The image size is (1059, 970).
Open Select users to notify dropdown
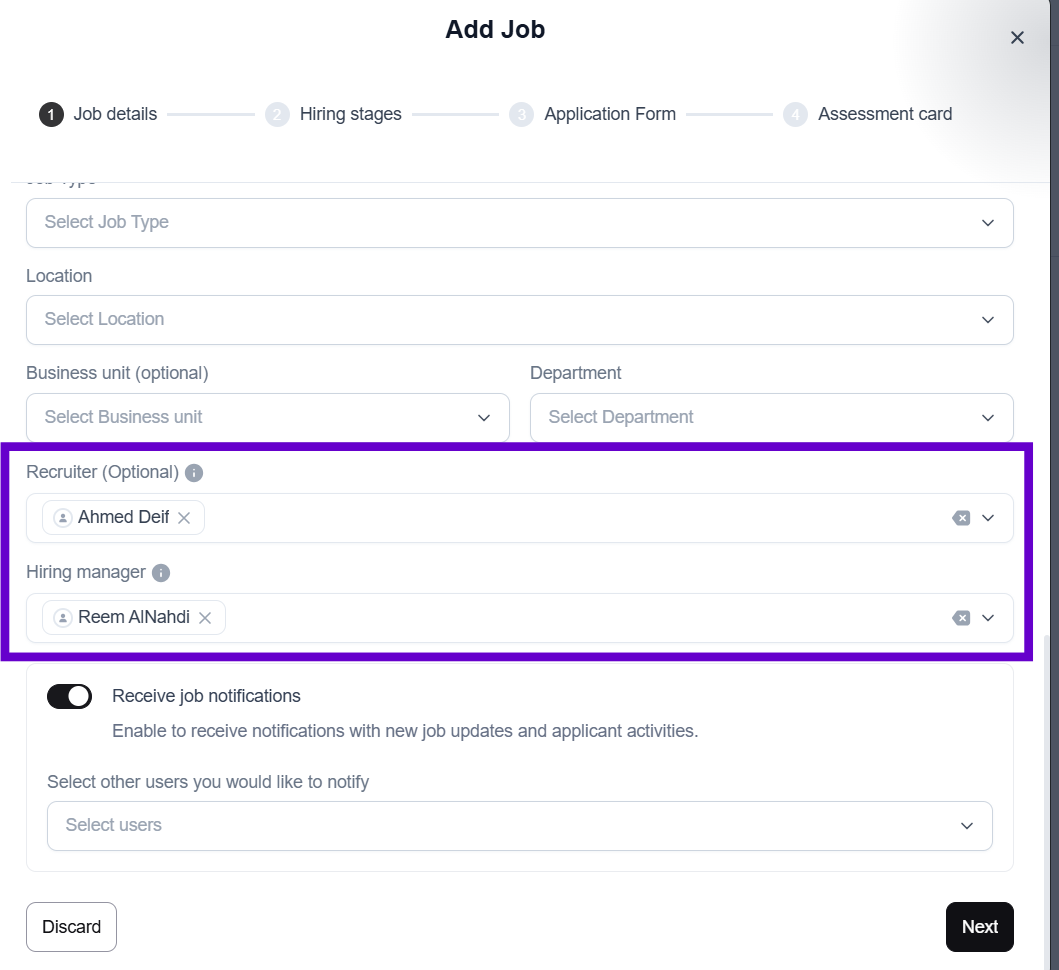click(x=519, y=825)
